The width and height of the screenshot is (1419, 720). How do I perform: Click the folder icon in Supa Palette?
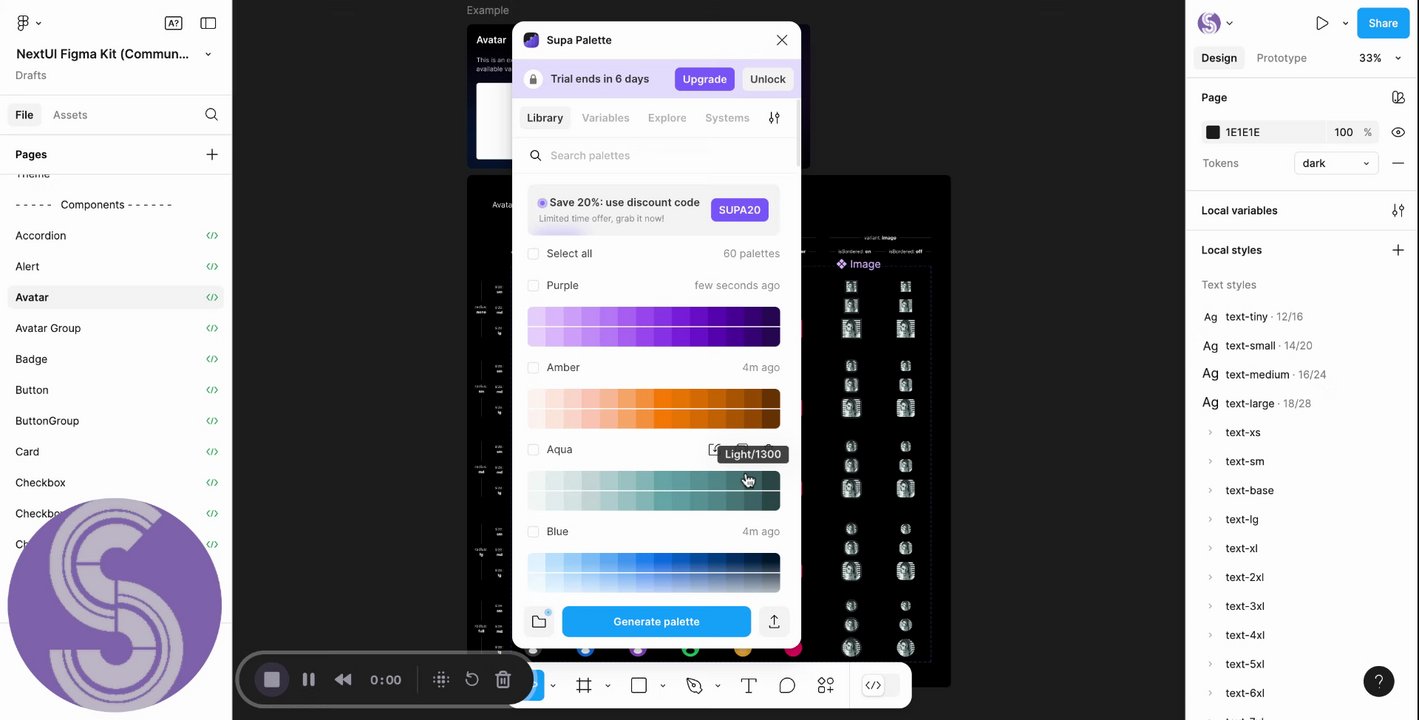click(539, 622)
